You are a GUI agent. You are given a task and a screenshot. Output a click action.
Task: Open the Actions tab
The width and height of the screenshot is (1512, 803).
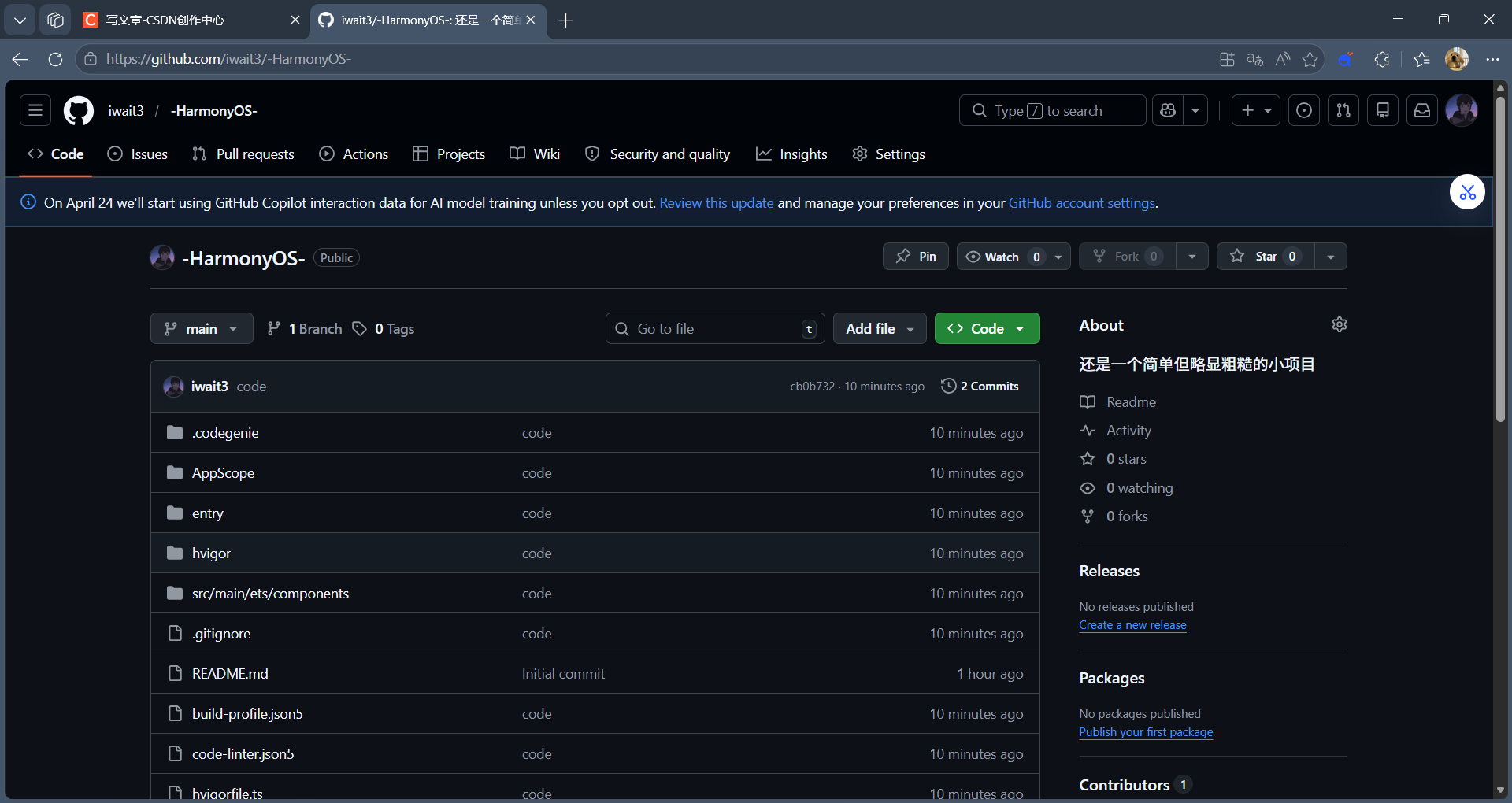point(354,154)
